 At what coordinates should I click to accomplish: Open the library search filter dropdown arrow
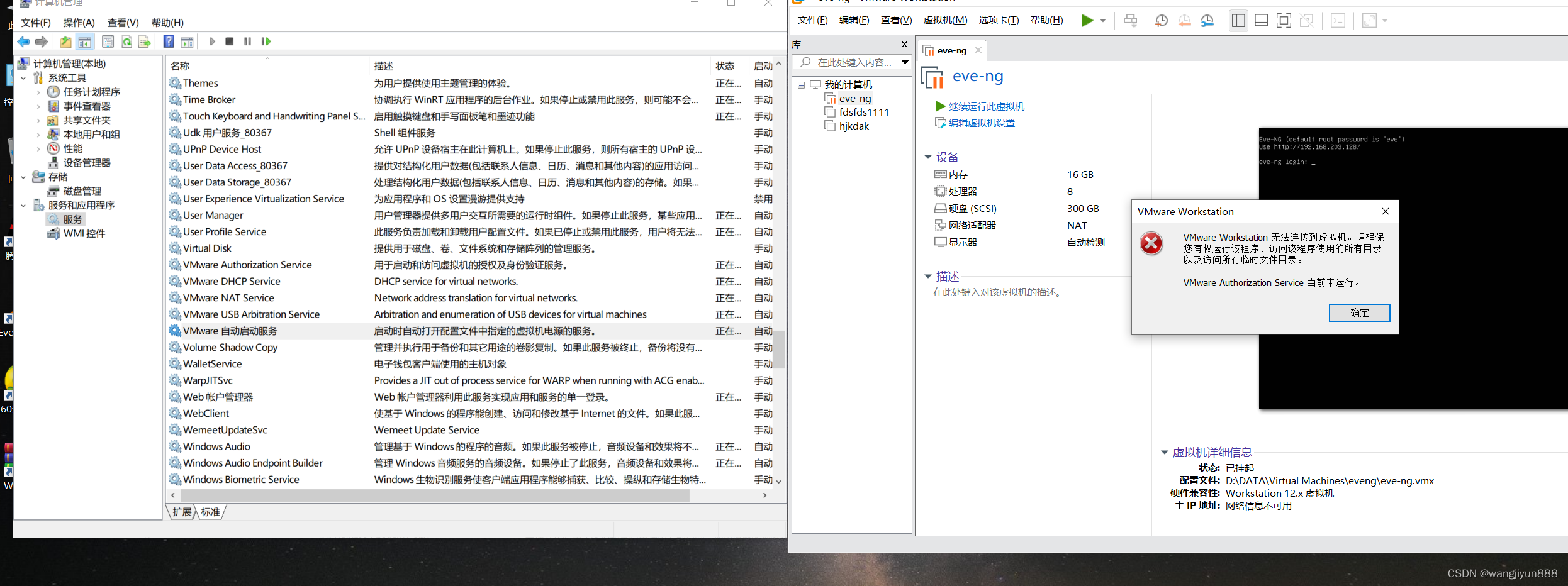[x=904, y=62]
